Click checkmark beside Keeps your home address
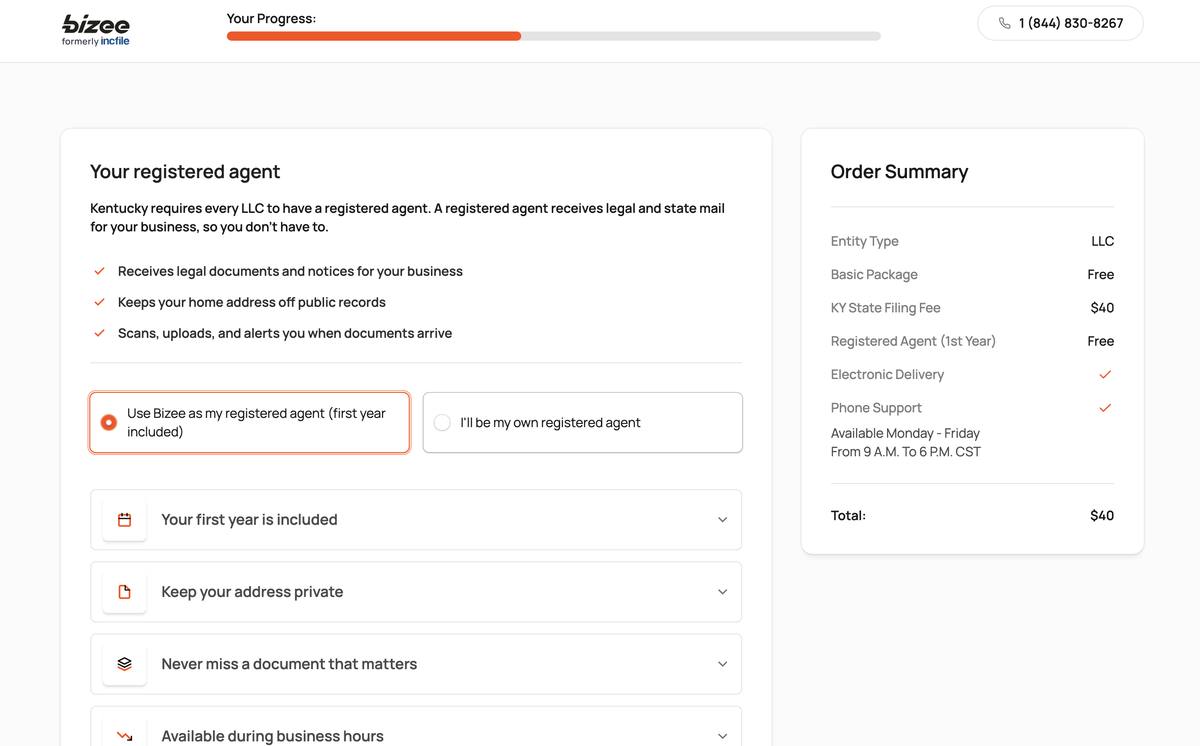This screenshot has width=1200, height=746. click(x=99, y=302)
